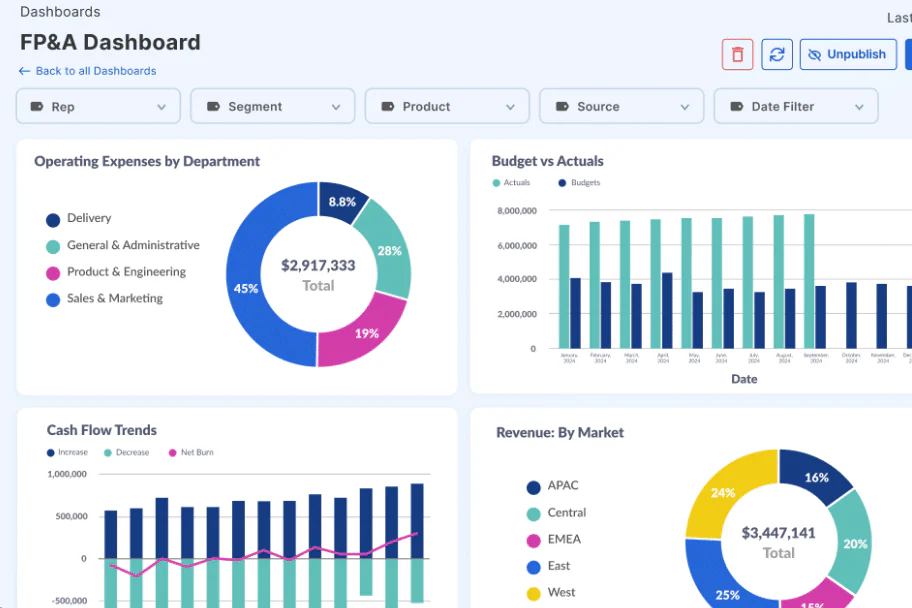This screenshot has height=608, width=912.
Task: Click the tag icon in Segment filter
Action: click(x=213, y=106)
